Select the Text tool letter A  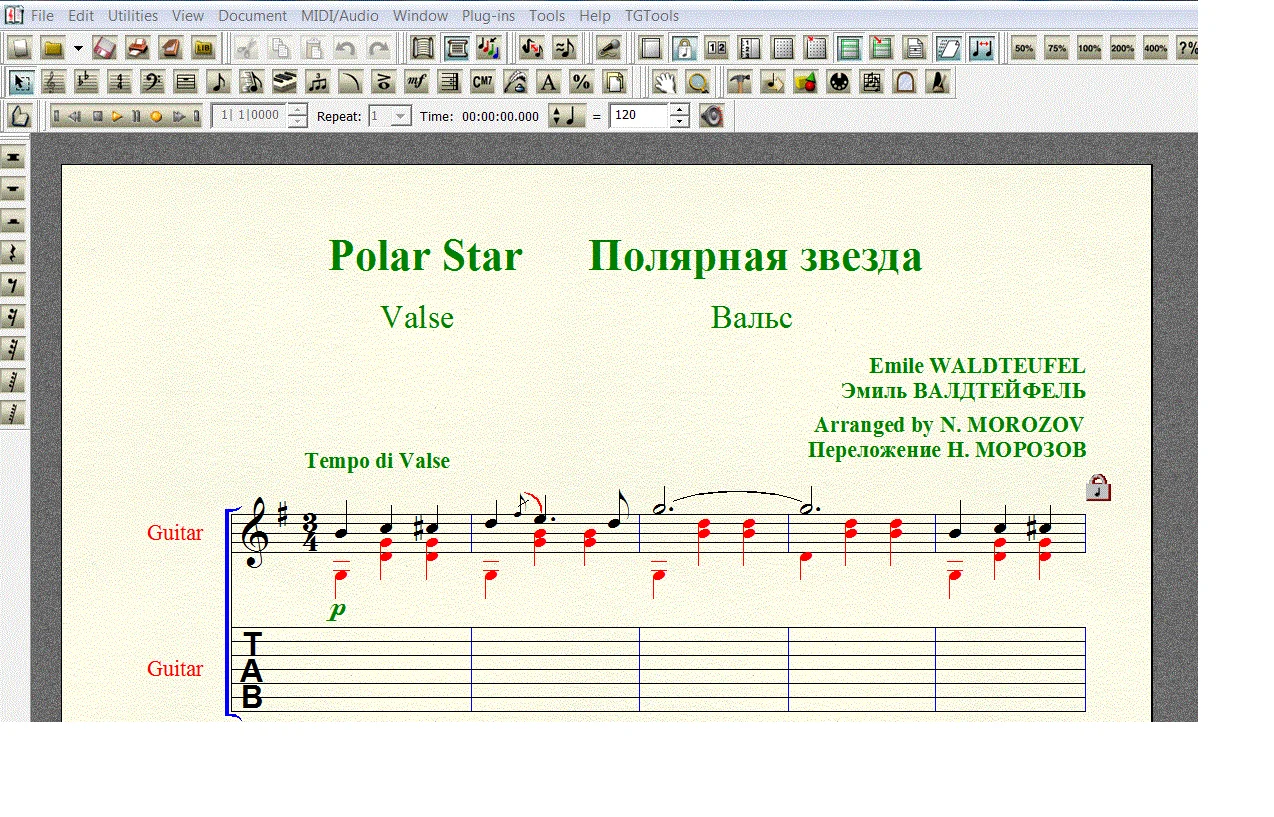[548, 81]
